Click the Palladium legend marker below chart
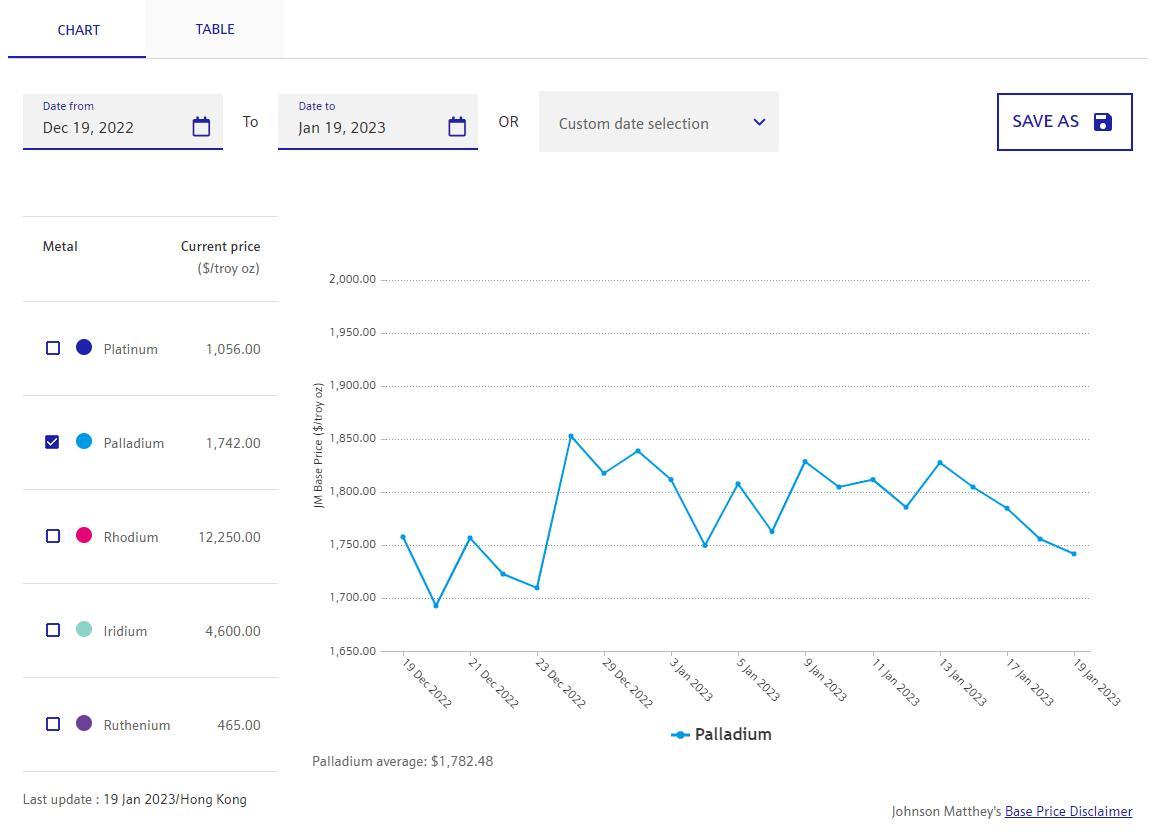1153x834 pixels. (680, 735)
